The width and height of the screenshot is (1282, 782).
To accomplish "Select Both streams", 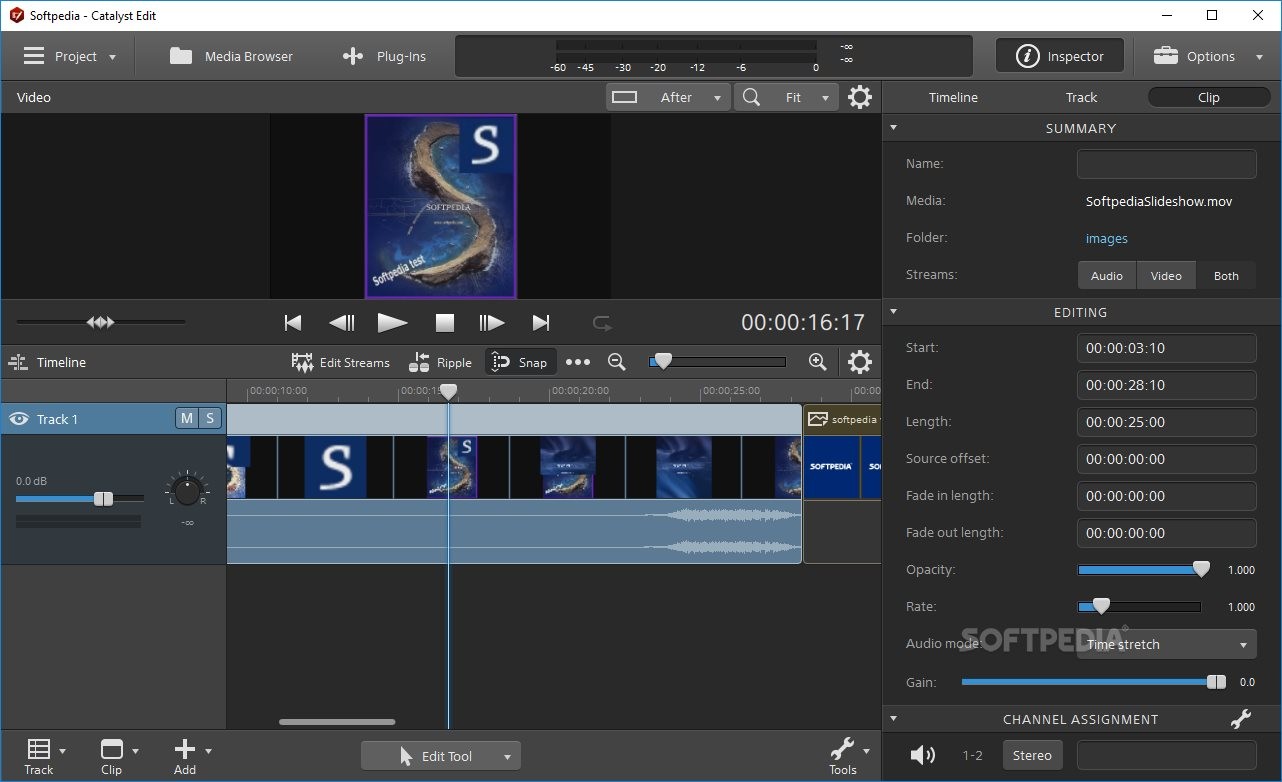I will point(1226,276).
